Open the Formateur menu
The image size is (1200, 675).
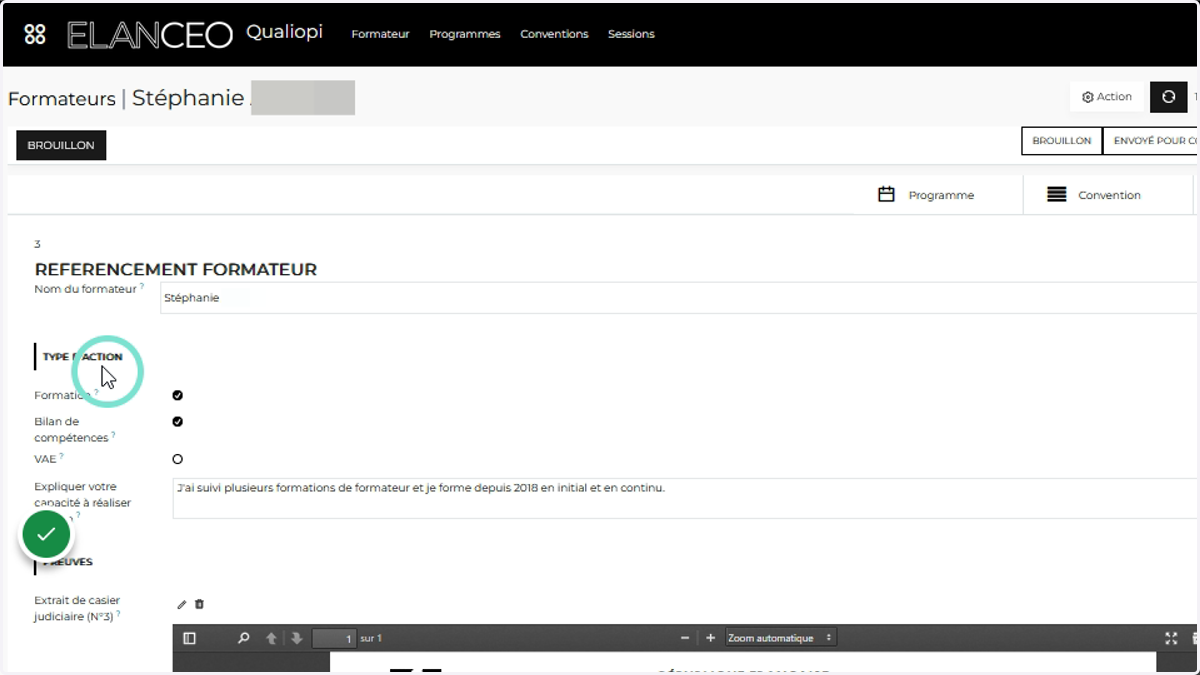380,34
